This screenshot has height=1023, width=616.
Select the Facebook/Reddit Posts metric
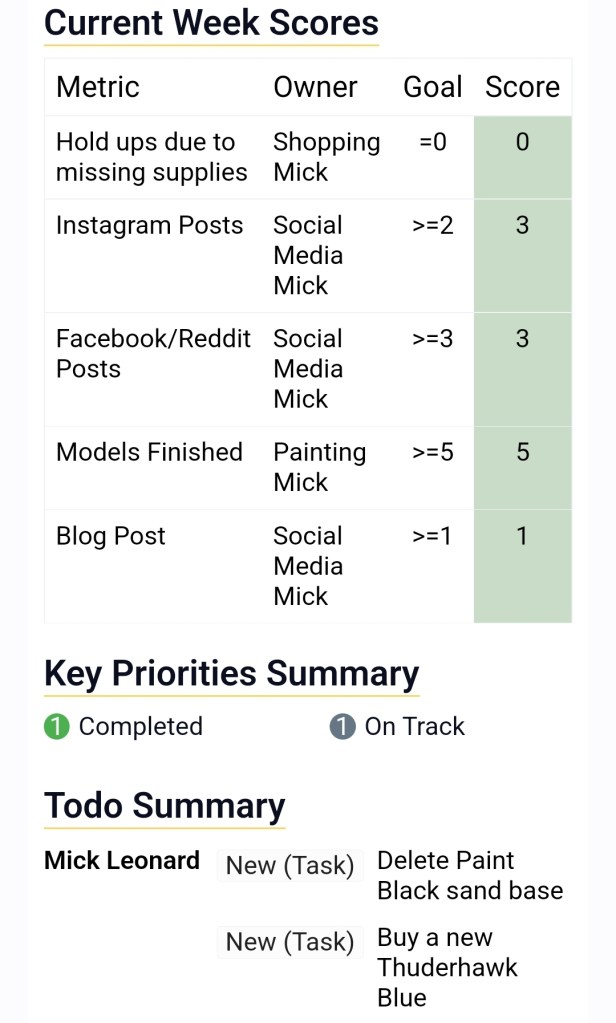(153, 354)
